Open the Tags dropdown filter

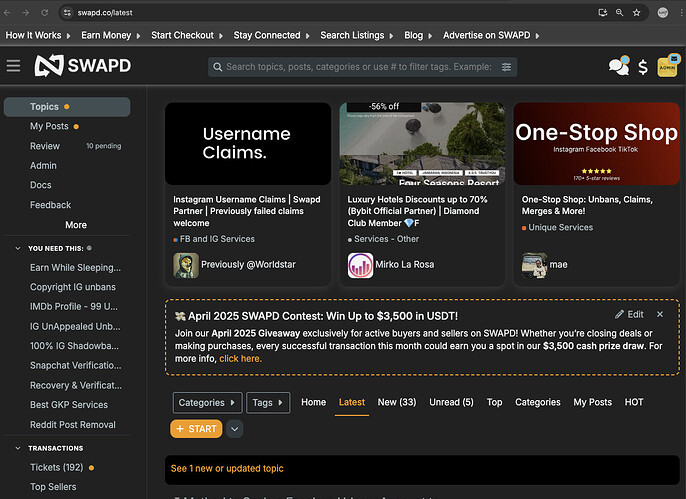click(268, 403)
